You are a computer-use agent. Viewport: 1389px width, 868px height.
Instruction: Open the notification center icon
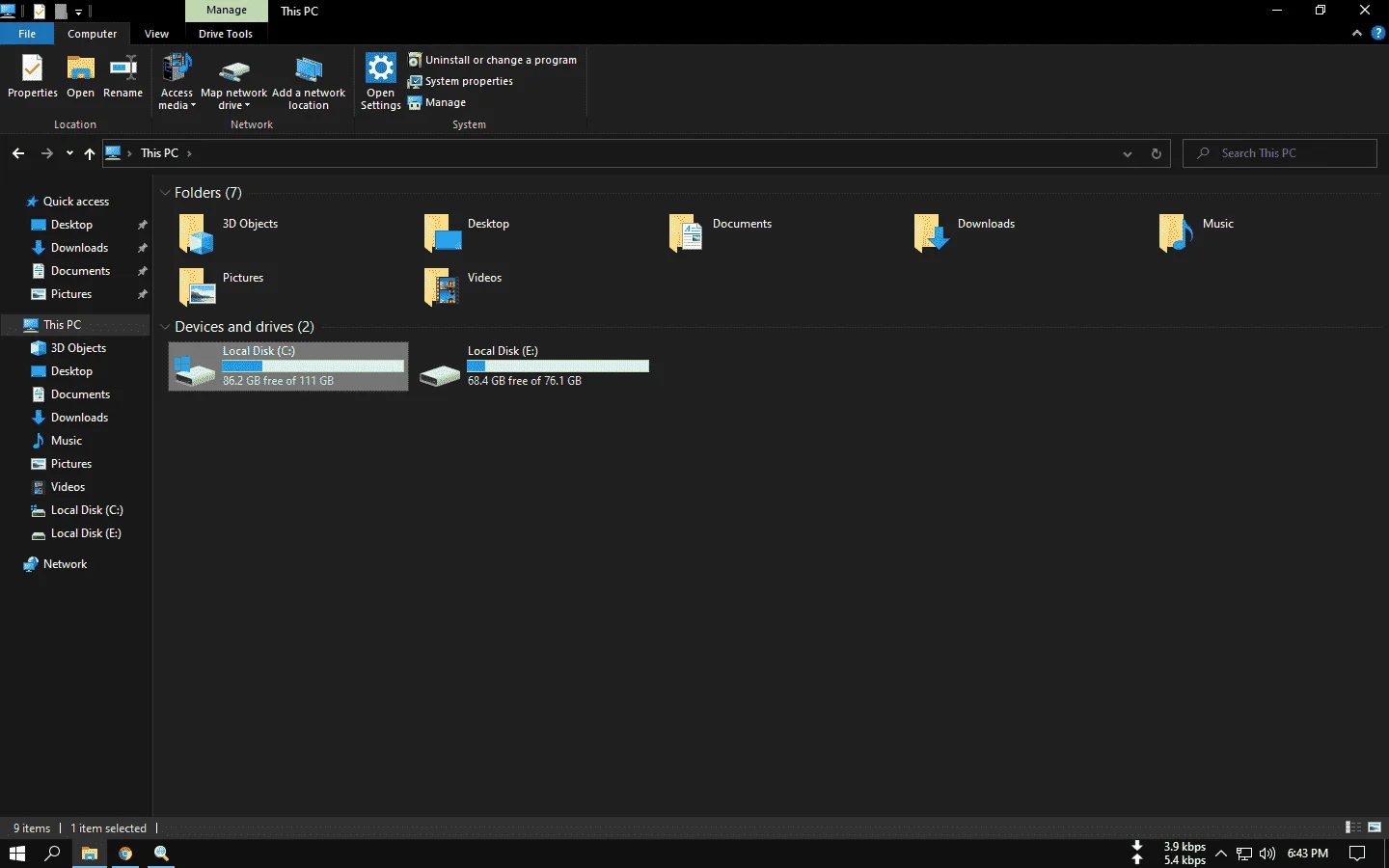[1357, 854]
